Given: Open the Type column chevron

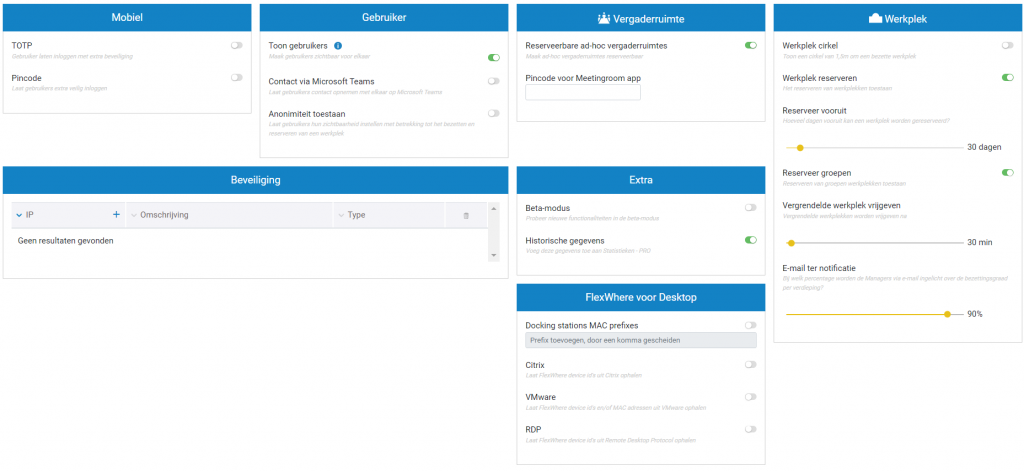Looking at the screenshot, I should click(x=342, y=215).
